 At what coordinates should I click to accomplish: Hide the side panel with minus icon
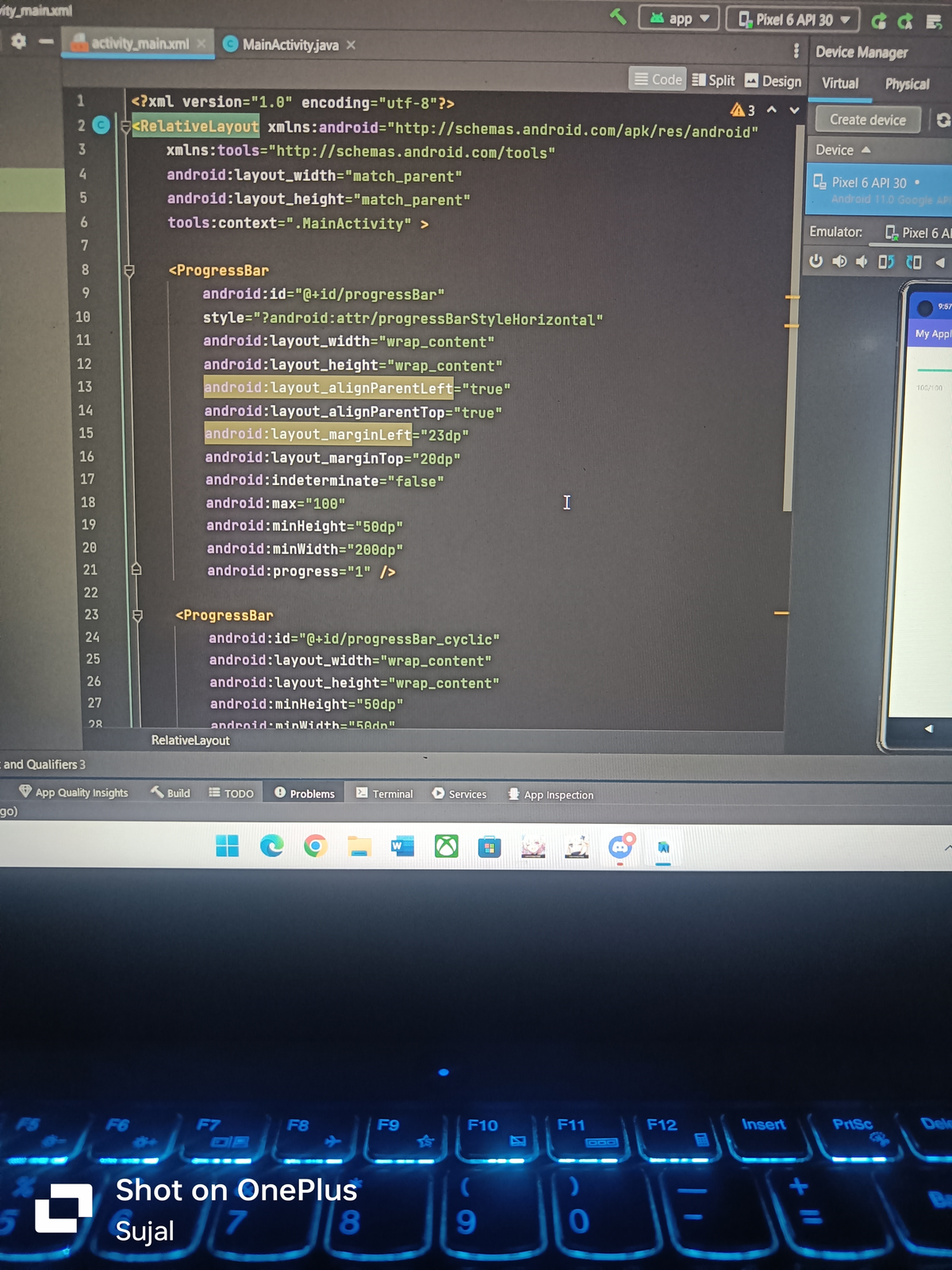tap(47, 41)
